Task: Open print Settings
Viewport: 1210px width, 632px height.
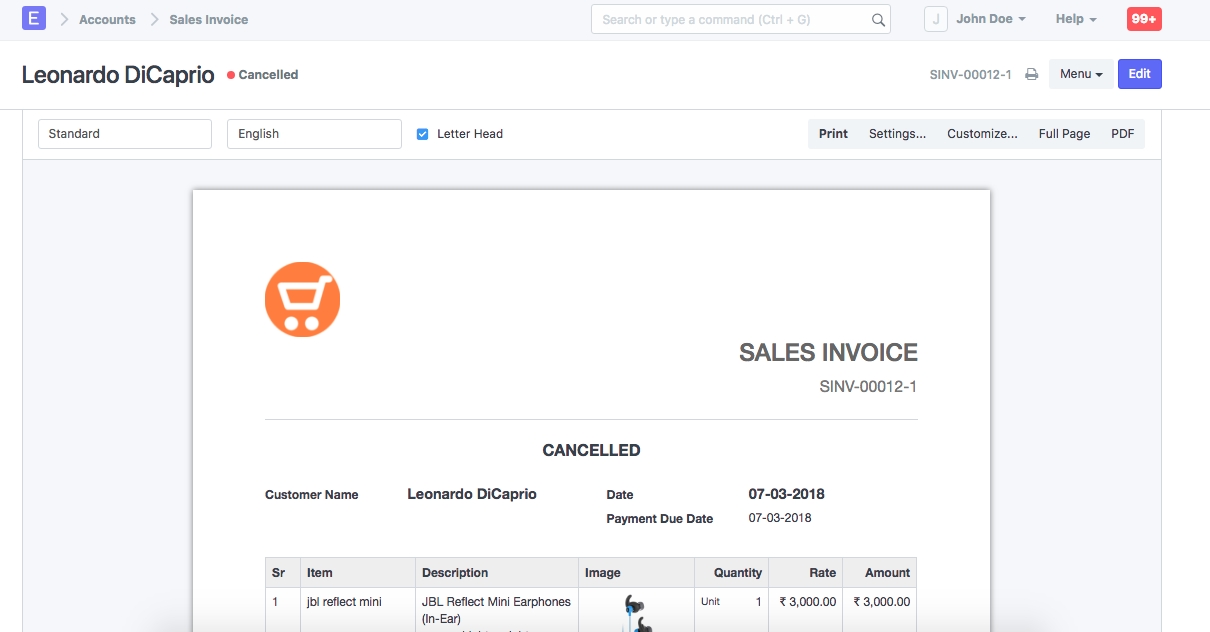Action: coord(897,134)
